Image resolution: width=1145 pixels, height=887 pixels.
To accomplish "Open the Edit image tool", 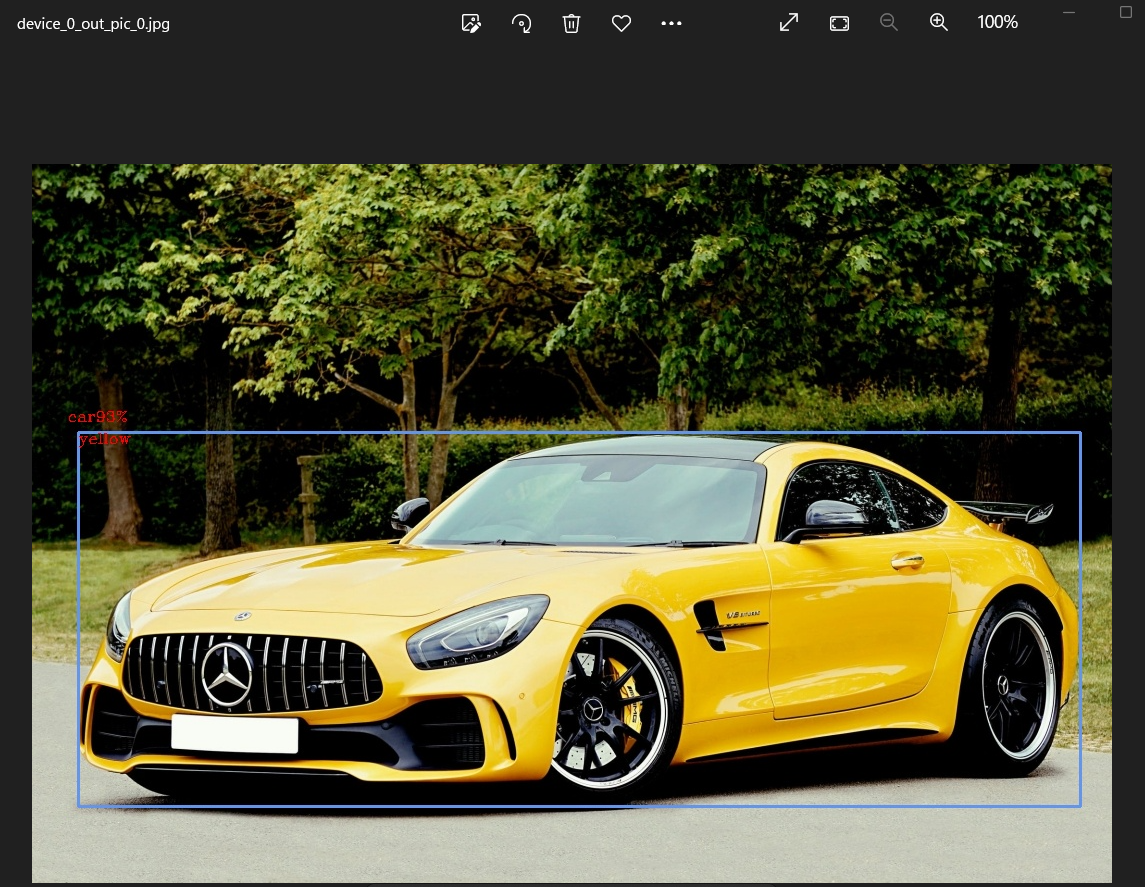I will [471, 23].
